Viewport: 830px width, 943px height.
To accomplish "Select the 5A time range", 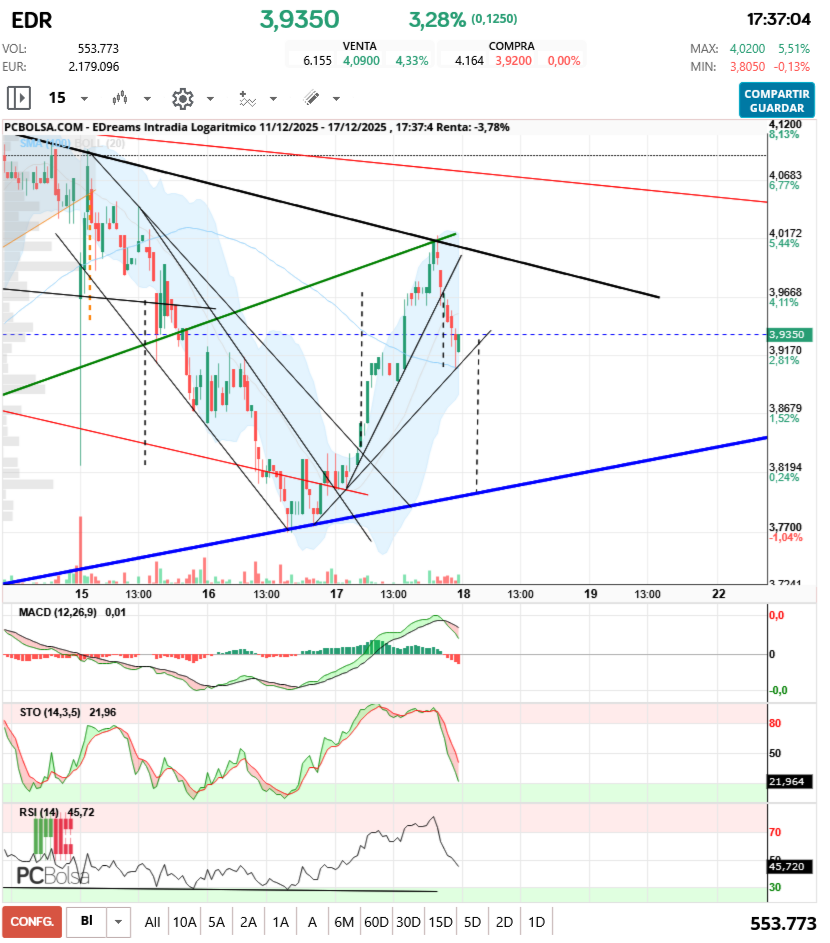I will tap(217, 922).
